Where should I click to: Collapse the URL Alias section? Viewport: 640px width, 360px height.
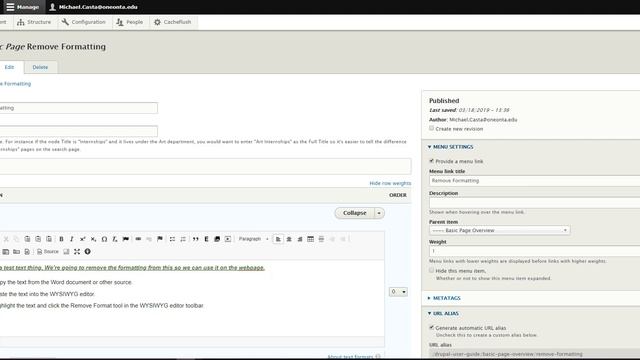[x=443, y=314]
